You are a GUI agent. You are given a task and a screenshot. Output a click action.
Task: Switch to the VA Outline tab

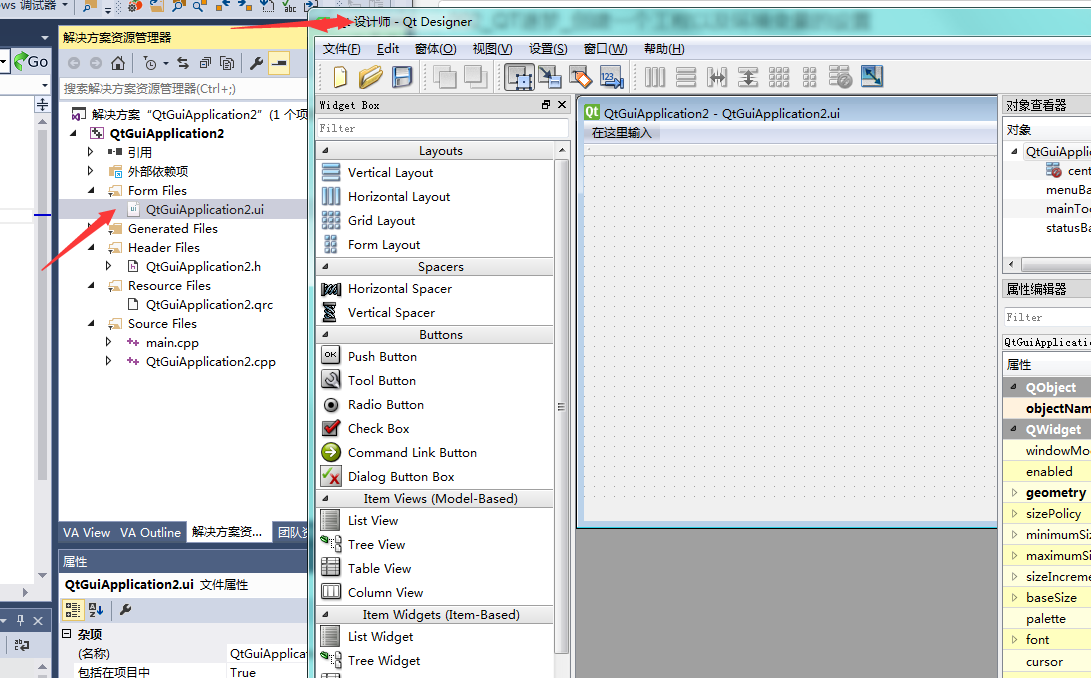tap(150, 533)
